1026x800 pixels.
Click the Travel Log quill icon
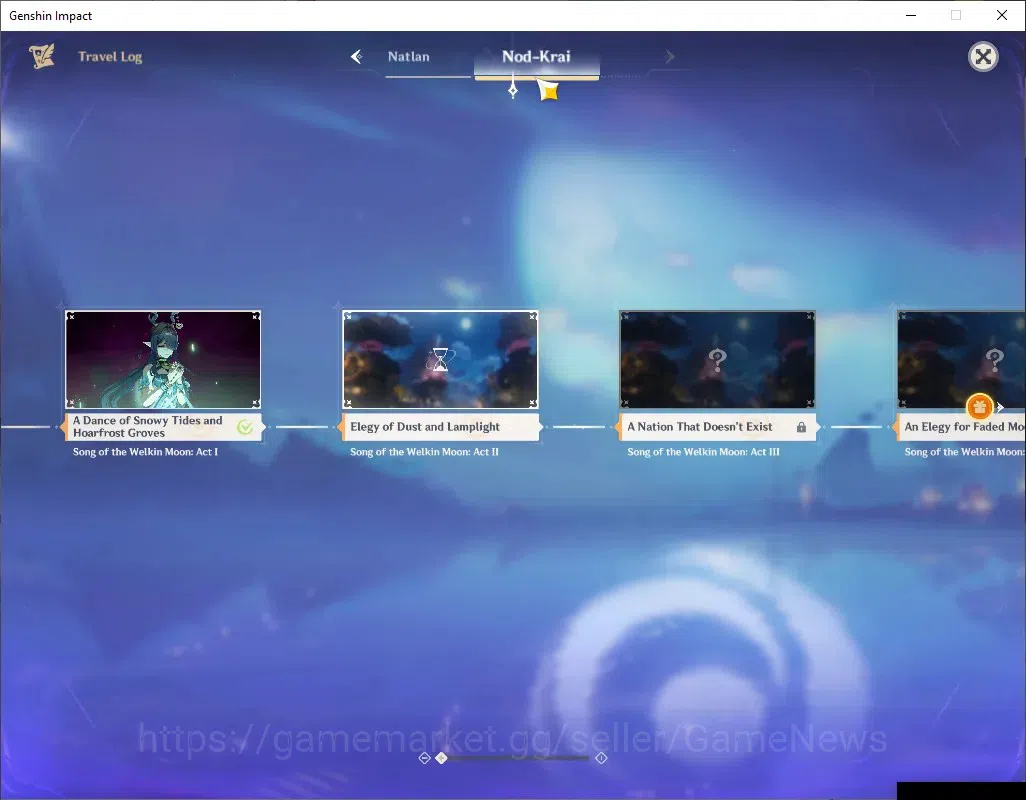coord(42,56)
